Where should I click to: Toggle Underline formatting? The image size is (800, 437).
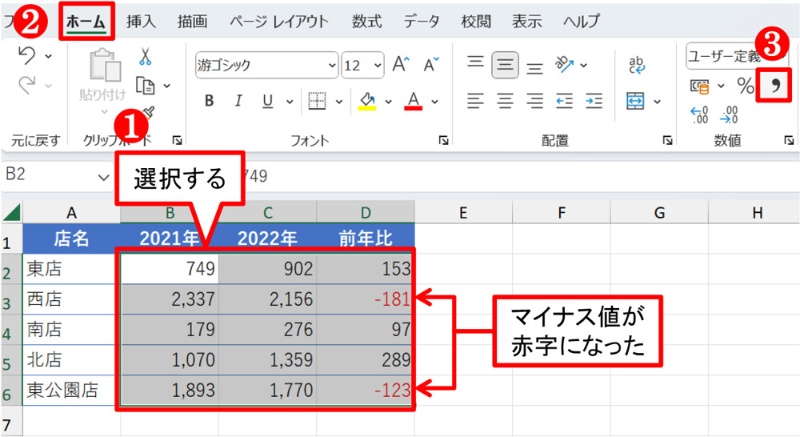click(x=267, y=101)
